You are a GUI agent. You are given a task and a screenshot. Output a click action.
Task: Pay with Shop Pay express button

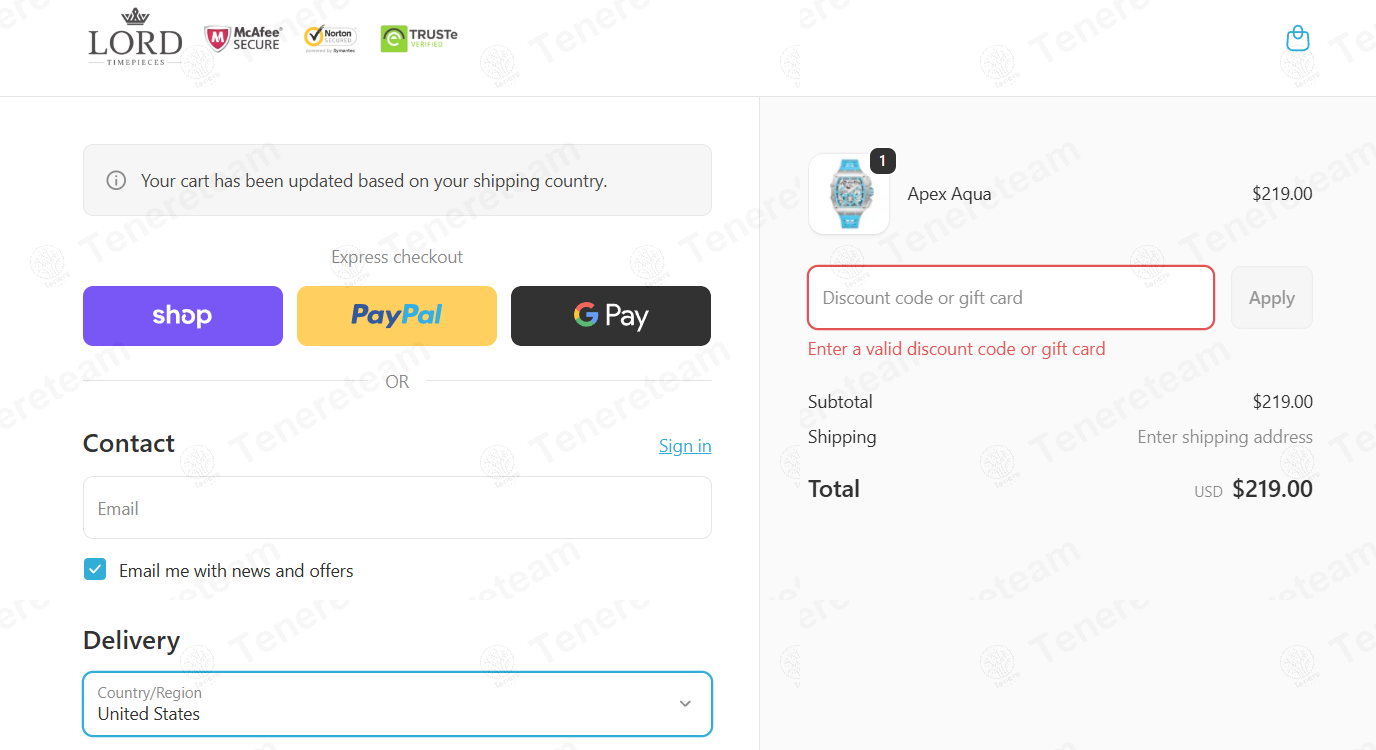183,316
